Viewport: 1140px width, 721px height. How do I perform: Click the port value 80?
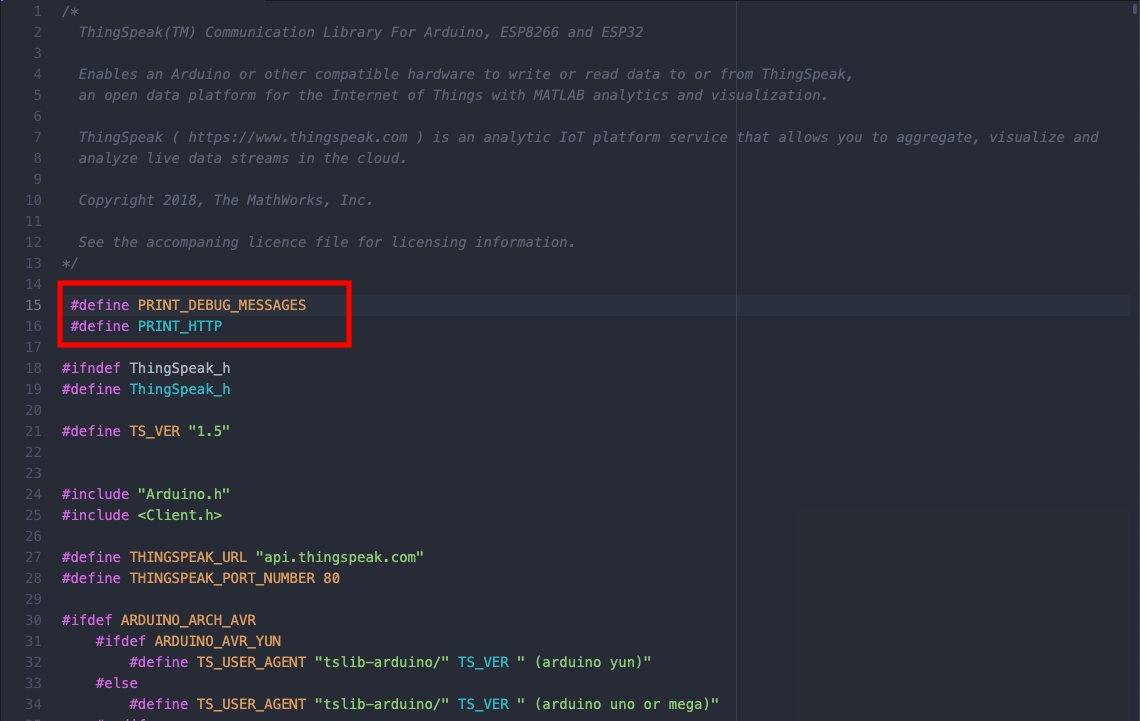pyautogui.click(x=332, y=579)
